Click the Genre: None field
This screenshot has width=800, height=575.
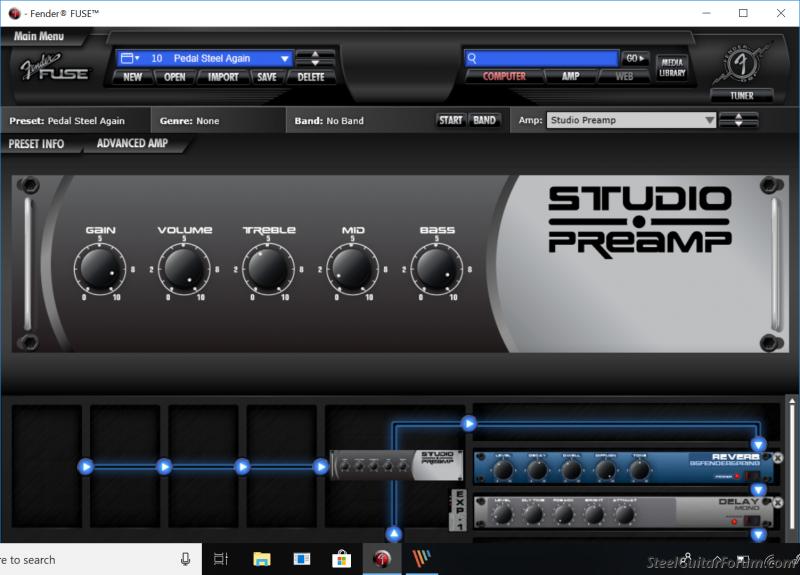[189, 121]
